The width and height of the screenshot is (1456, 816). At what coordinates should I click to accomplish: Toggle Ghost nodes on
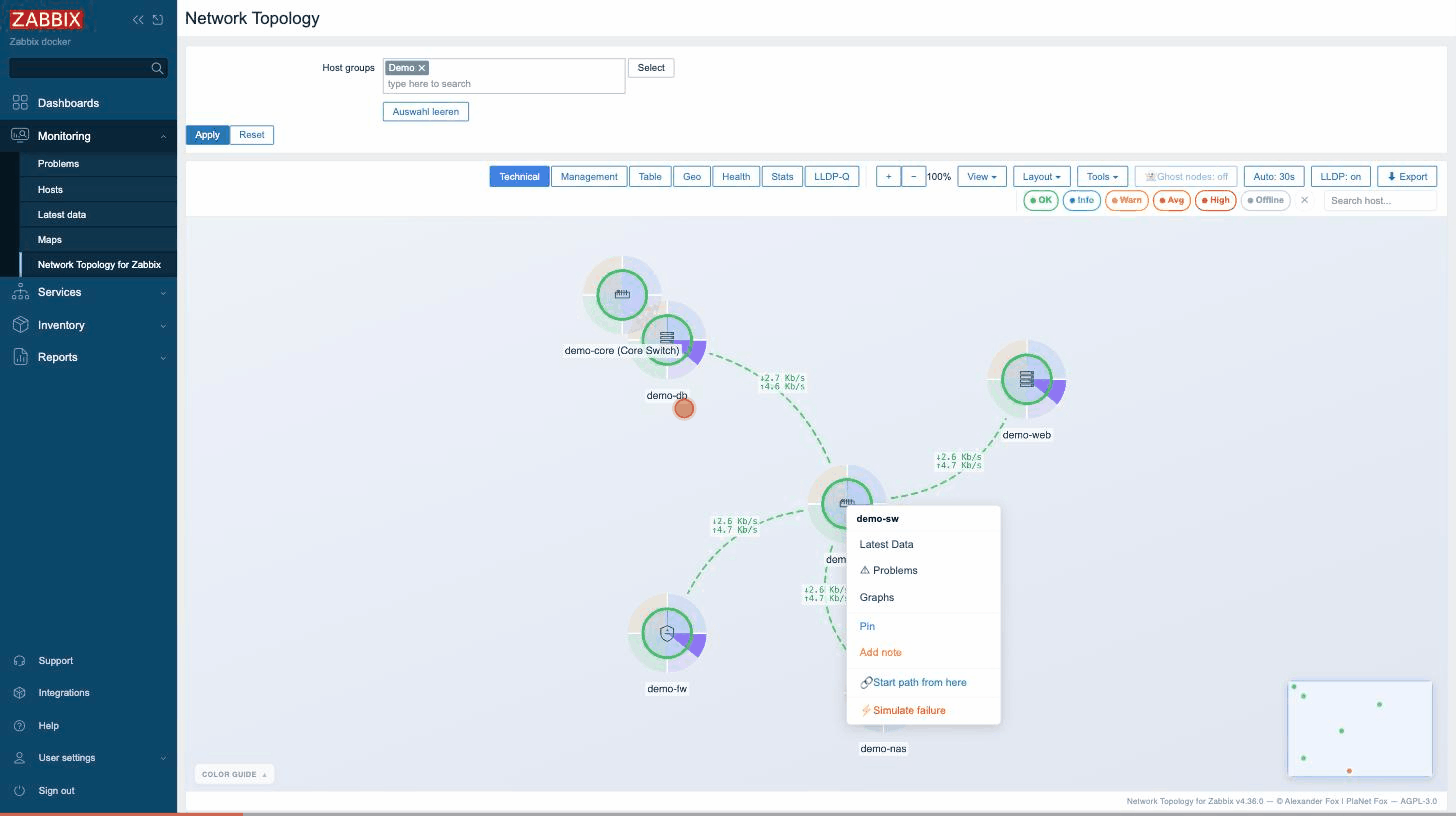click(1186, 177)
